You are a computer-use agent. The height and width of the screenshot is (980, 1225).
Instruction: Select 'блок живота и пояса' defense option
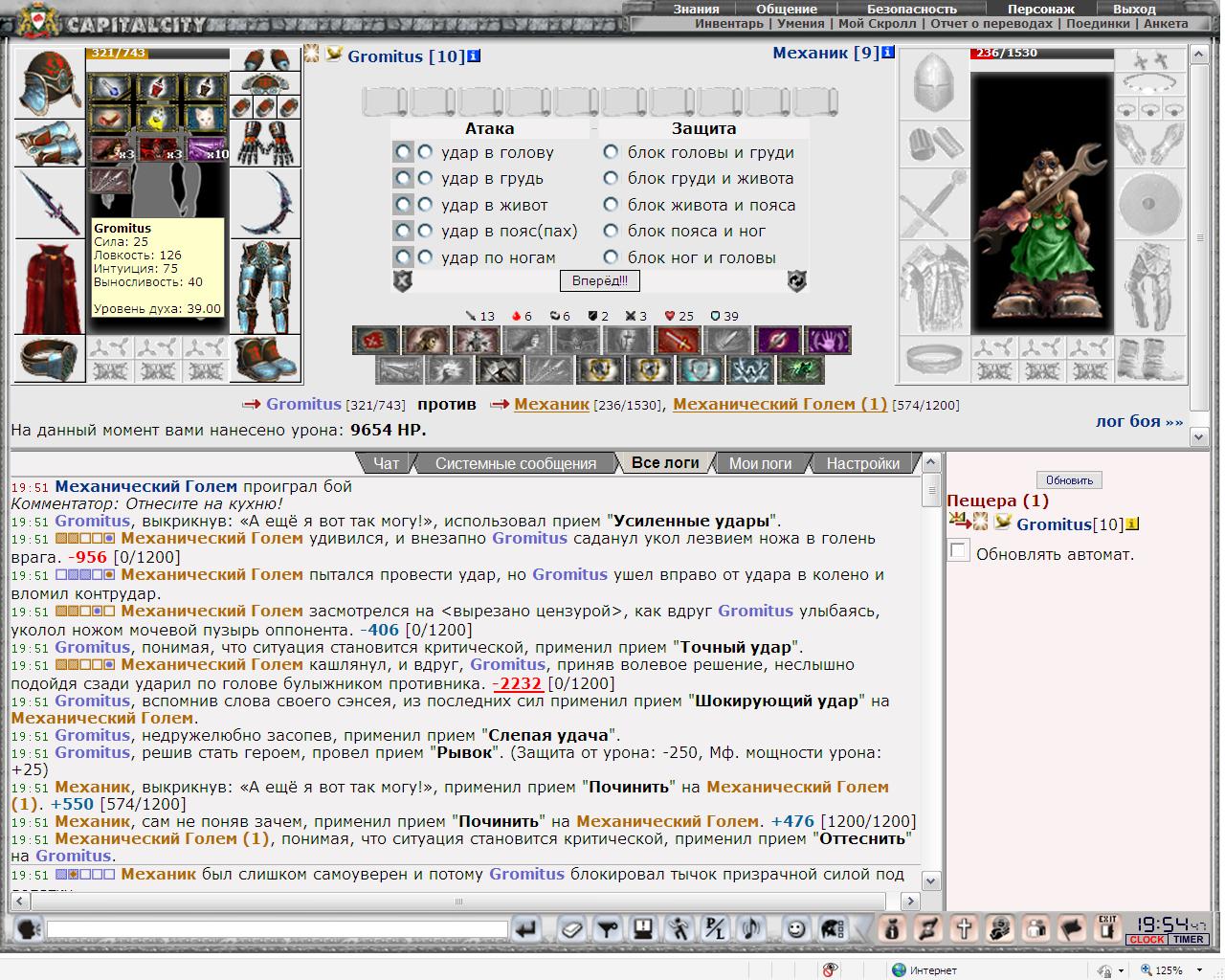pos(611,205)
